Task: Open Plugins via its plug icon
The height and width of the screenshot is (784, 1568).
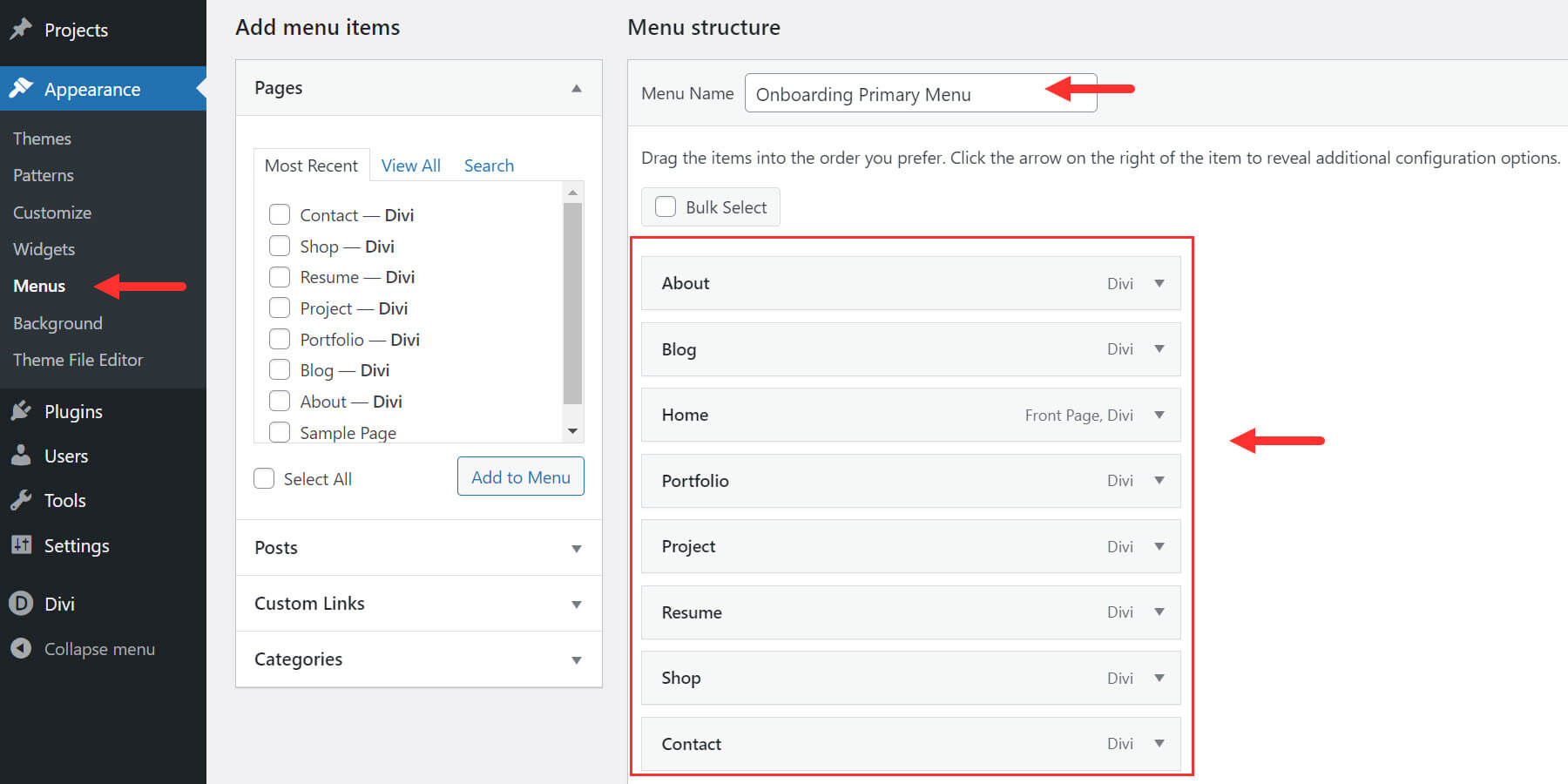Action: pyautogui.click(x=21, y=410)
